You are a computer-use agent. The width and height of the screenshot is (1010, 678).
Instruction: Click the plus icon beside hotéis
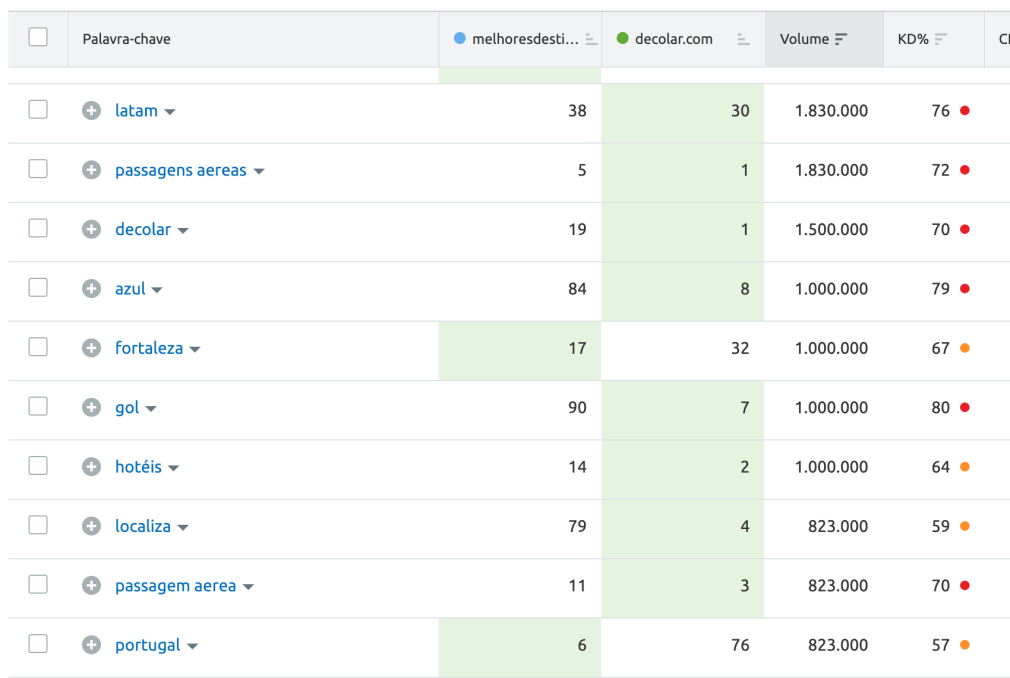[91, 467]
